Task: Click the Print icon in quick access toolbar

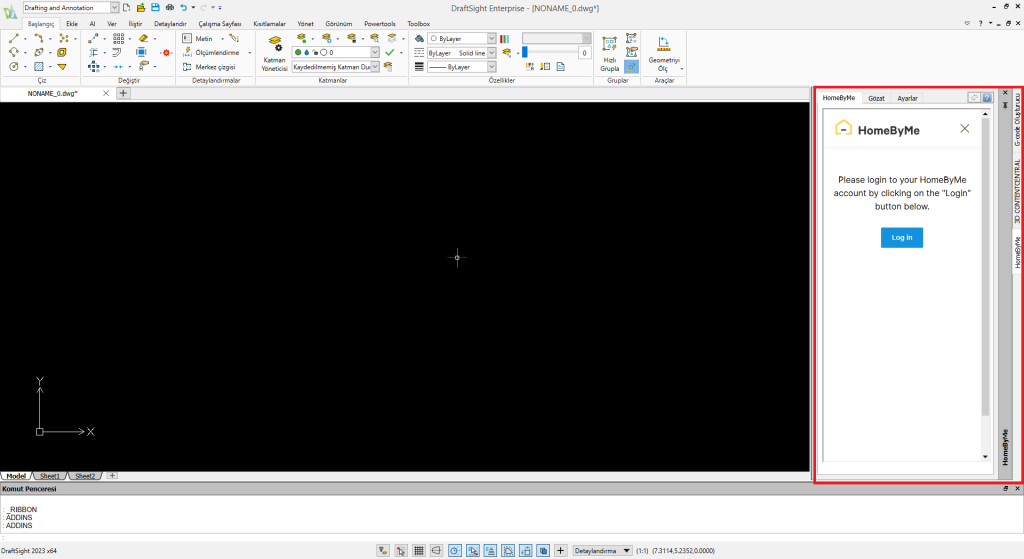Action: click(x=169, y=7)
